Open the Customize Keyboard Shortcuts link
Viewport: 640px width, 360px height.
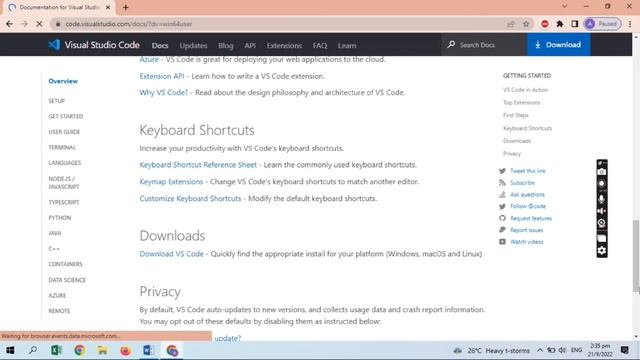pyautogui.click(x=190, y=198)
